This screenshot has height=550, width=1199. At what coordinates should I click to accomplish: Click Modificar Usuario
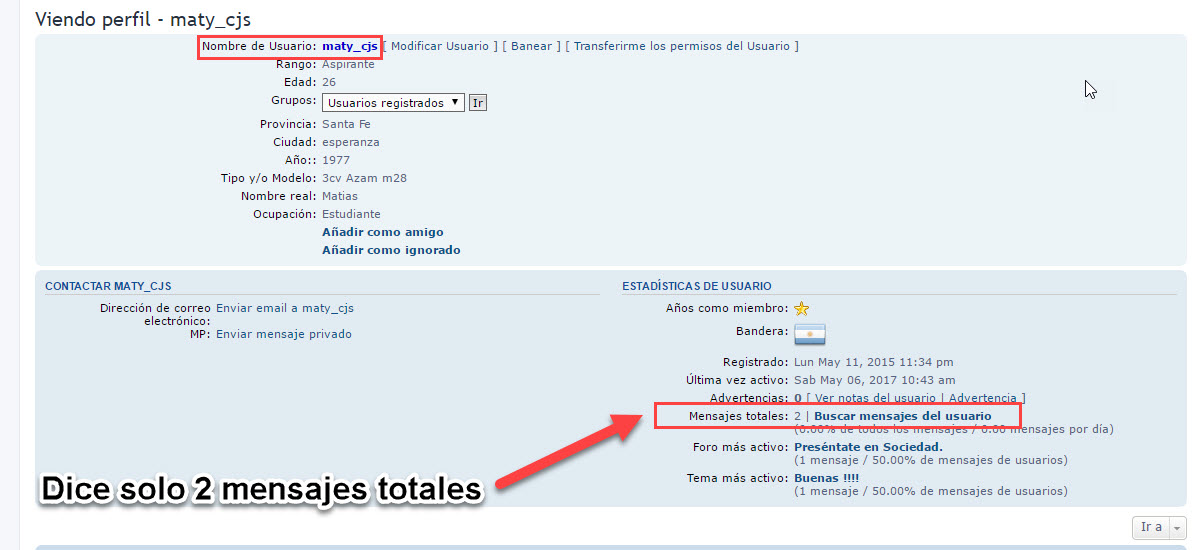(x=440, y=46)
